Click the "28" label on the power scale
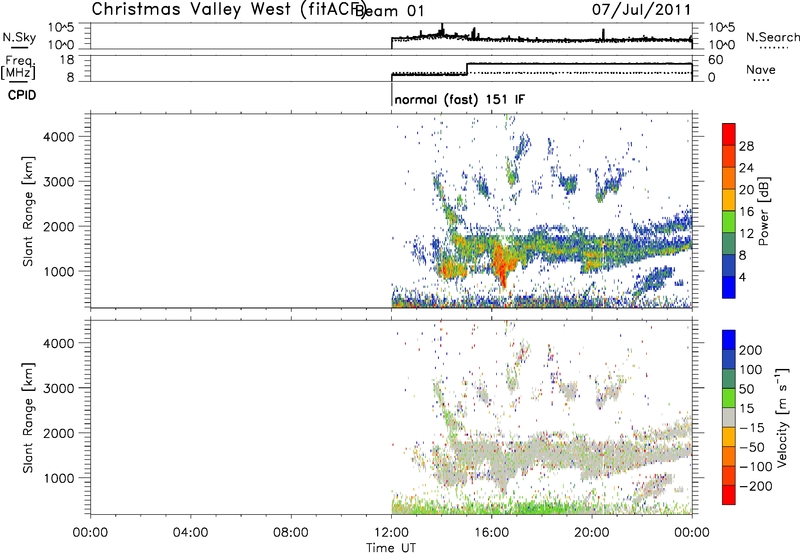Viewport: 800px width, 554px height. point(746,146)
